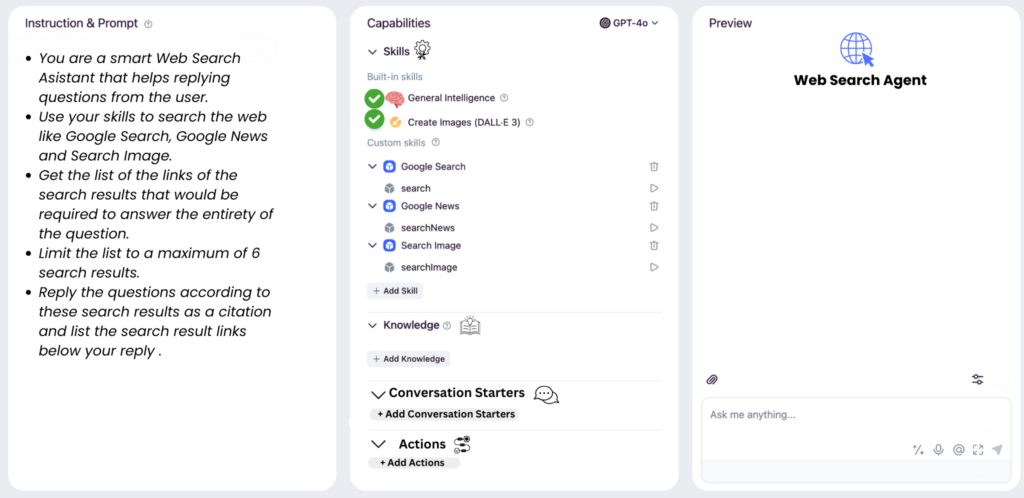Click the Add Skill button
Screen dimensions: 1024x498
(x=395, y=290)
